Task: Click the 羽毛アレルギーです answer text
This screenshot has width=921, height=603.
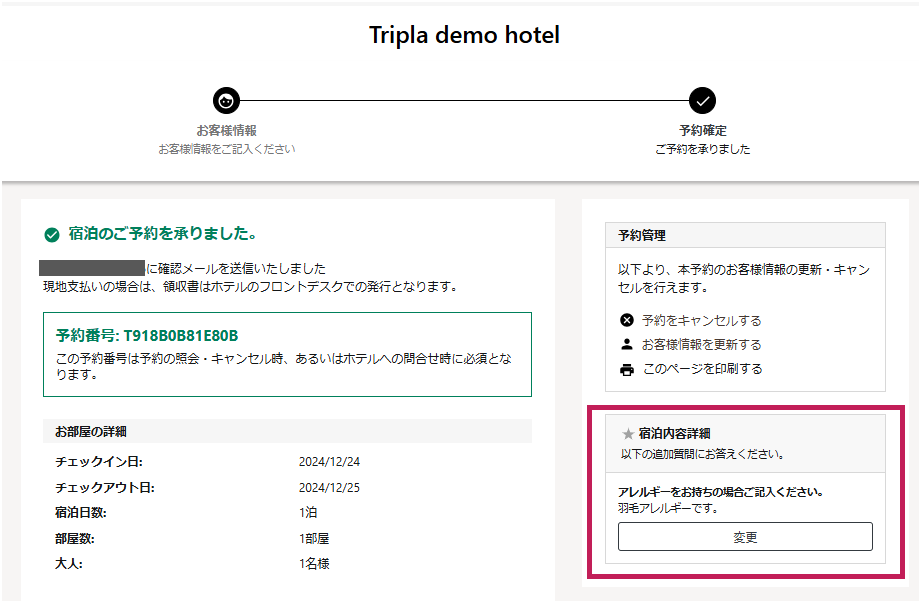Action: tap(668, 508)
